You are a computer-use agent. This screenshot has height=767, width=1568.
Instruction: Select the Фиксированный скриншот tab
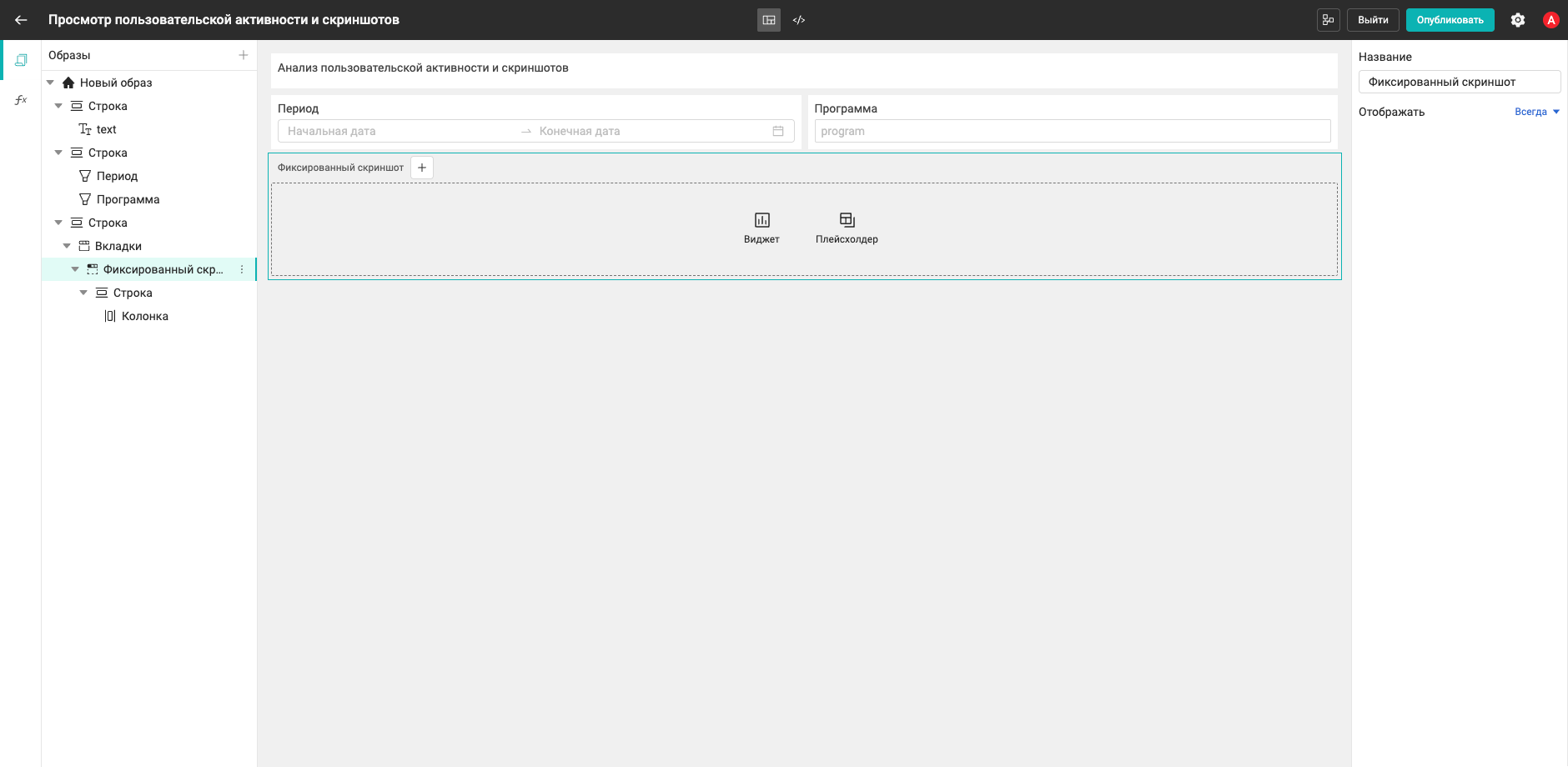(340, 168)
